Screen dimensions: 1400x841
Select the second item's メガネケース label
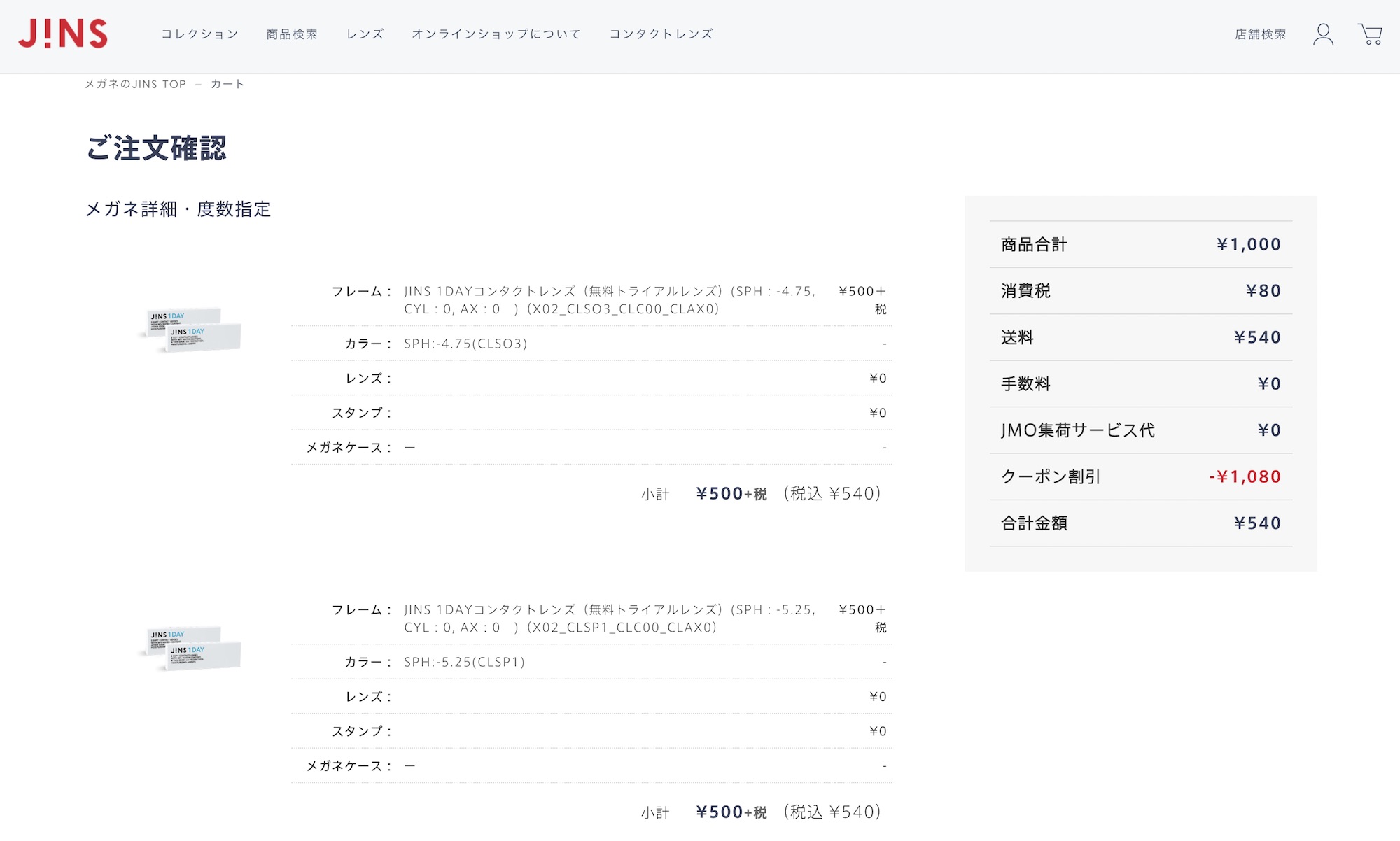[349, 765]
